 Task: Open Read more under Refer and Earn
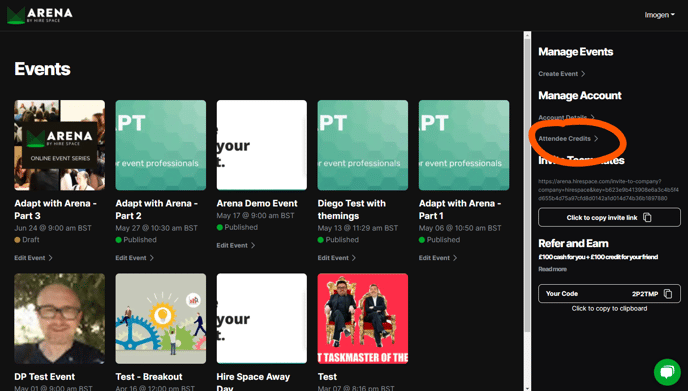pos(552,269)
